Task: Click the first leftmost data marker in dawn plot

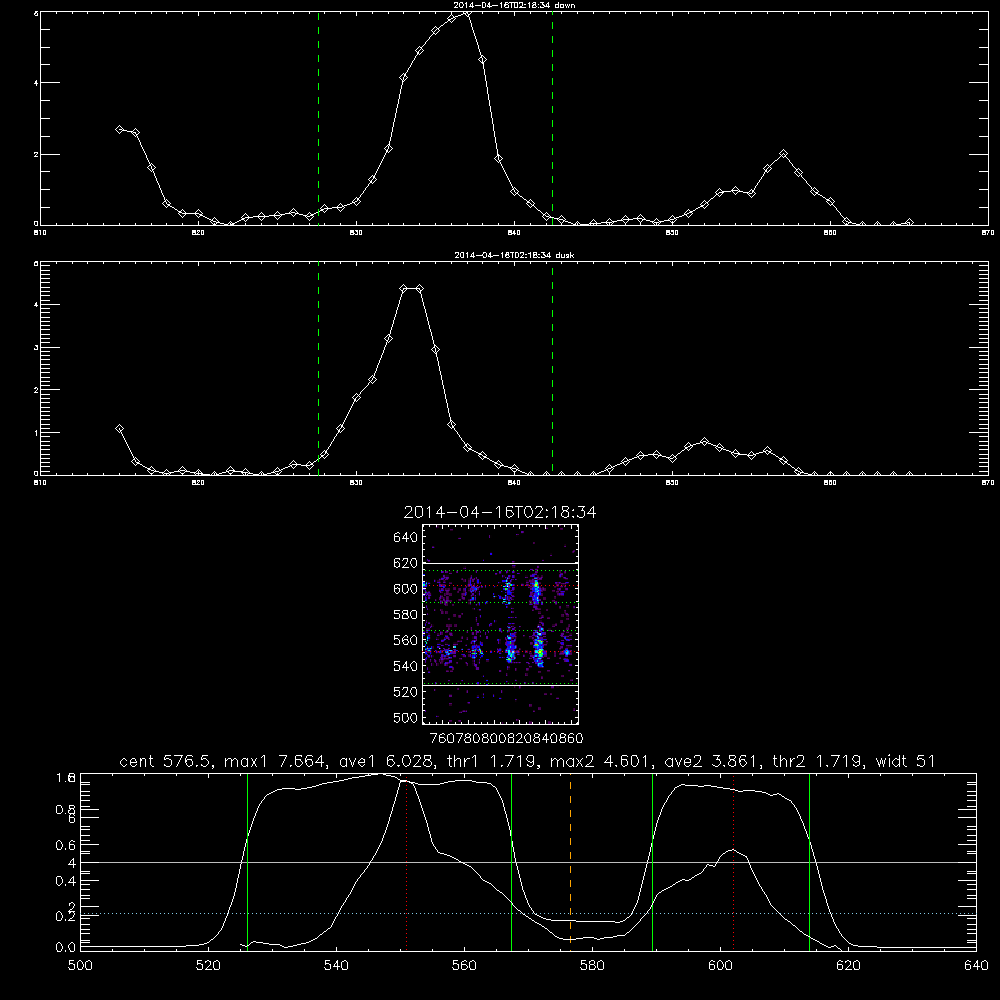Action: point(119,129)
